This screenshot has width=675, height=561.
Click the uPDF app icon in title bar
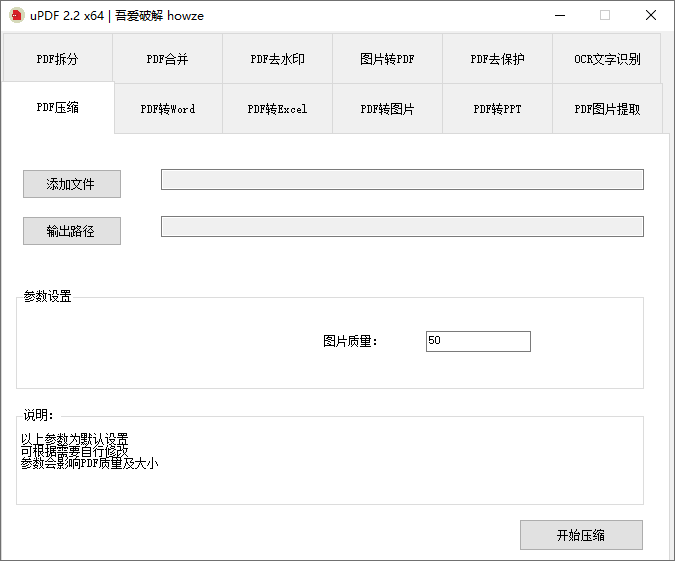click(16, 15)
